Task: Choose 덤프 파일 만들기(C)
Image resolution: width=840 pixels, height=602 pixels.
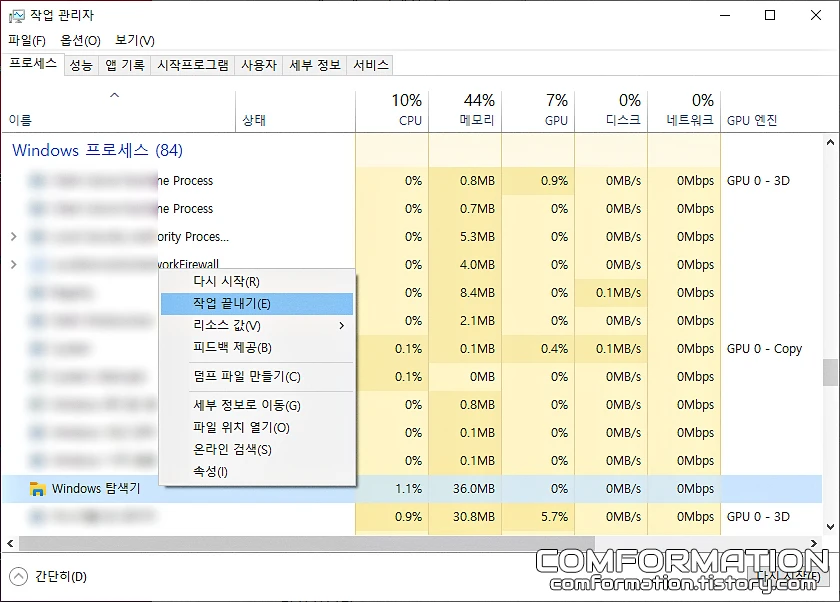Action: coord(257,377)
